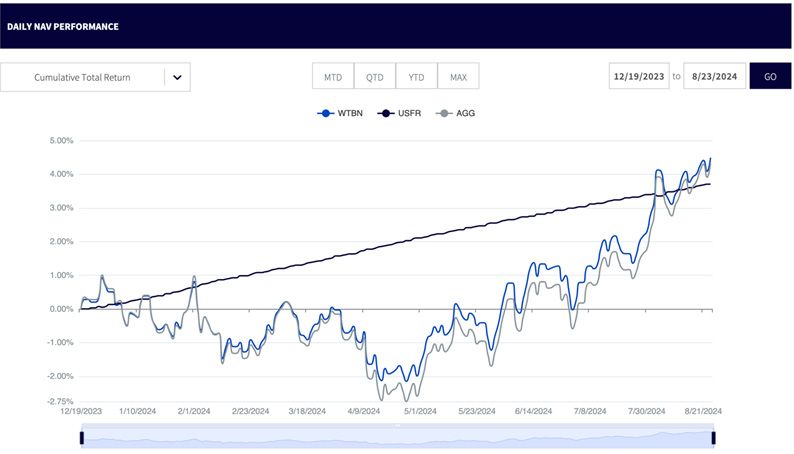Click the 4.00% y-axis label
Viewport: 794px width, 454px height.
(61, 174)
